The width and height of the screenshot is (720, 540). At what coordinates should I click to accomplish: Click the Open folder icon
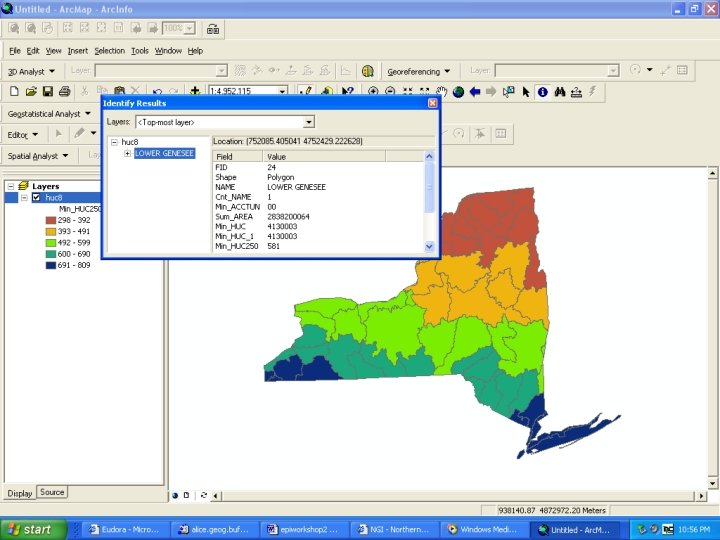[31, 91]
